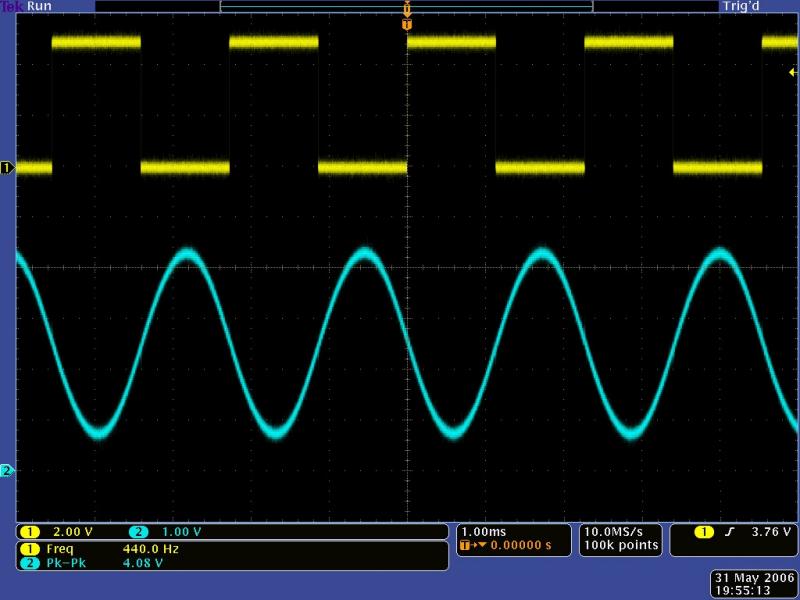Click the orange horizontal delay trigger icon
This screenshot has height=600, width=800.
point(468,546)
